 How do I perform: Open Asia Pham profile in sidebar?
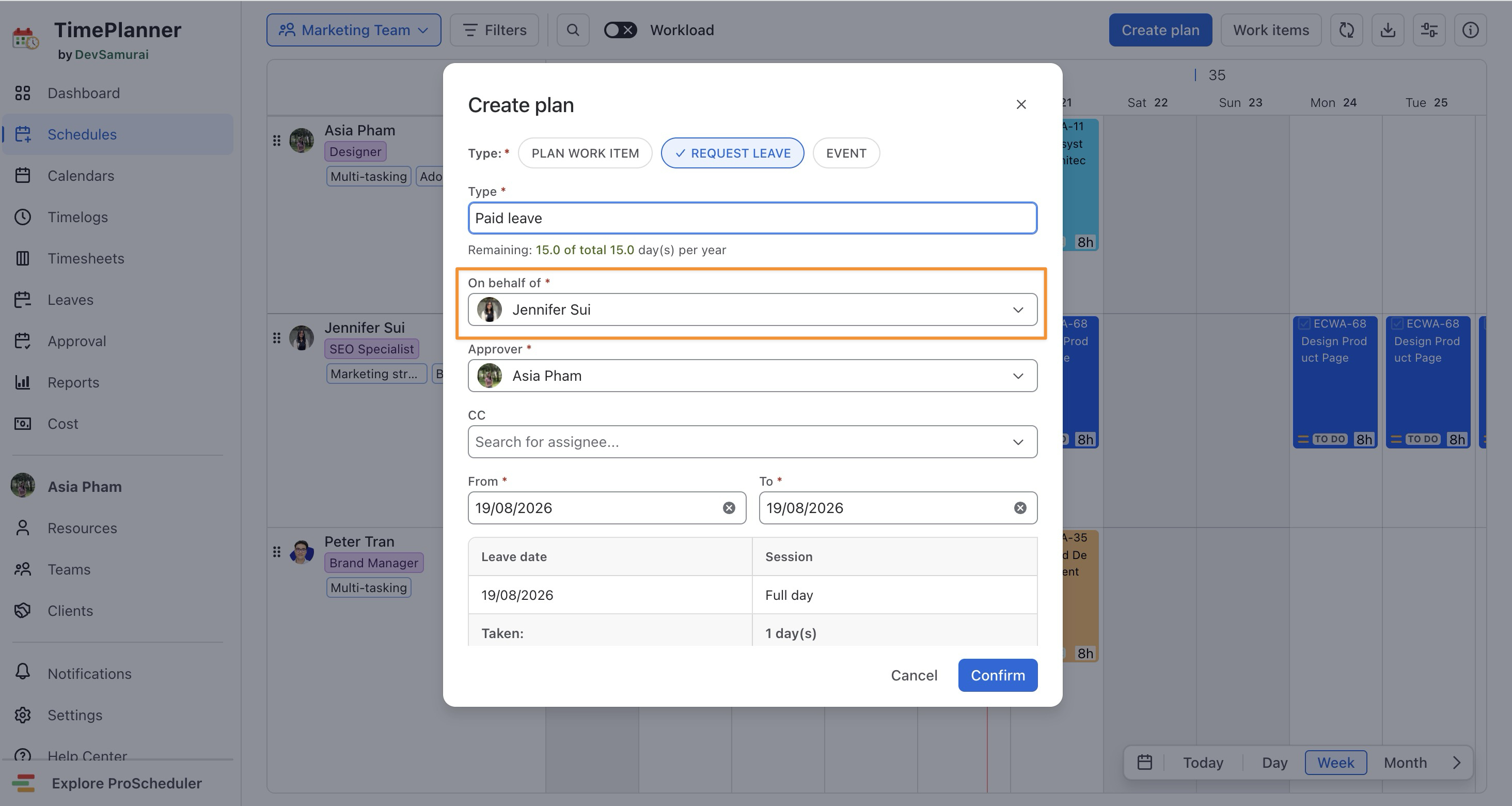[117, 487]
